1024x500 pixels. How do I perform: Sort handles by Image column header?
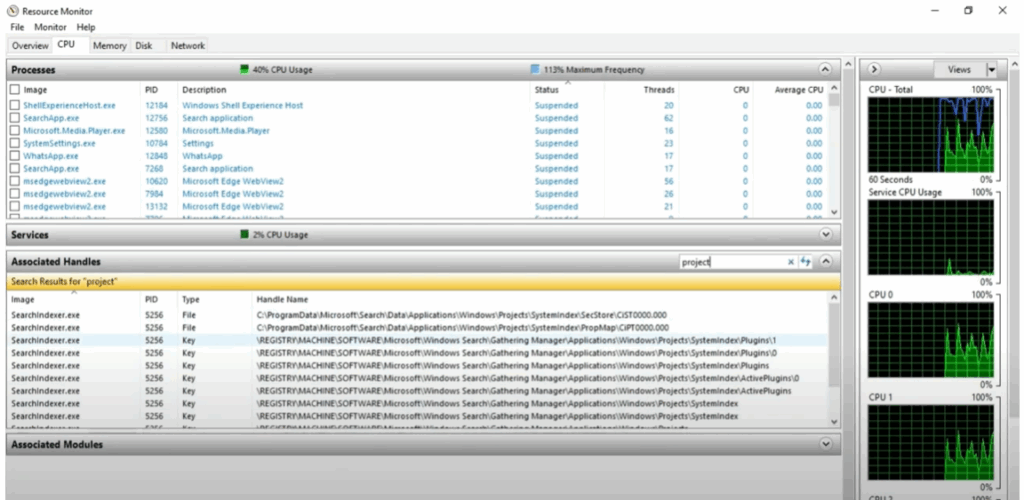click(23, 300)
